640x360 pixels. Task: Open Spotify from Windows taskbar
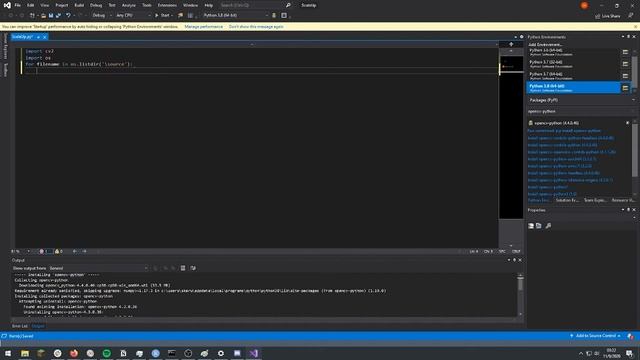[x=107, y=353]
